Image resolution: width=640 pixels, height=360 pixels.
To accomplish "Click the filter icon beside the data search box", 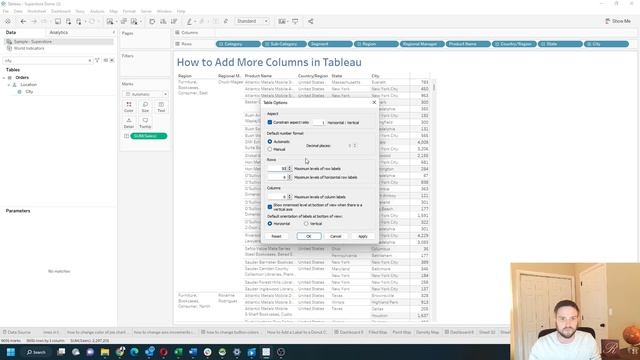I will (97, 60).
